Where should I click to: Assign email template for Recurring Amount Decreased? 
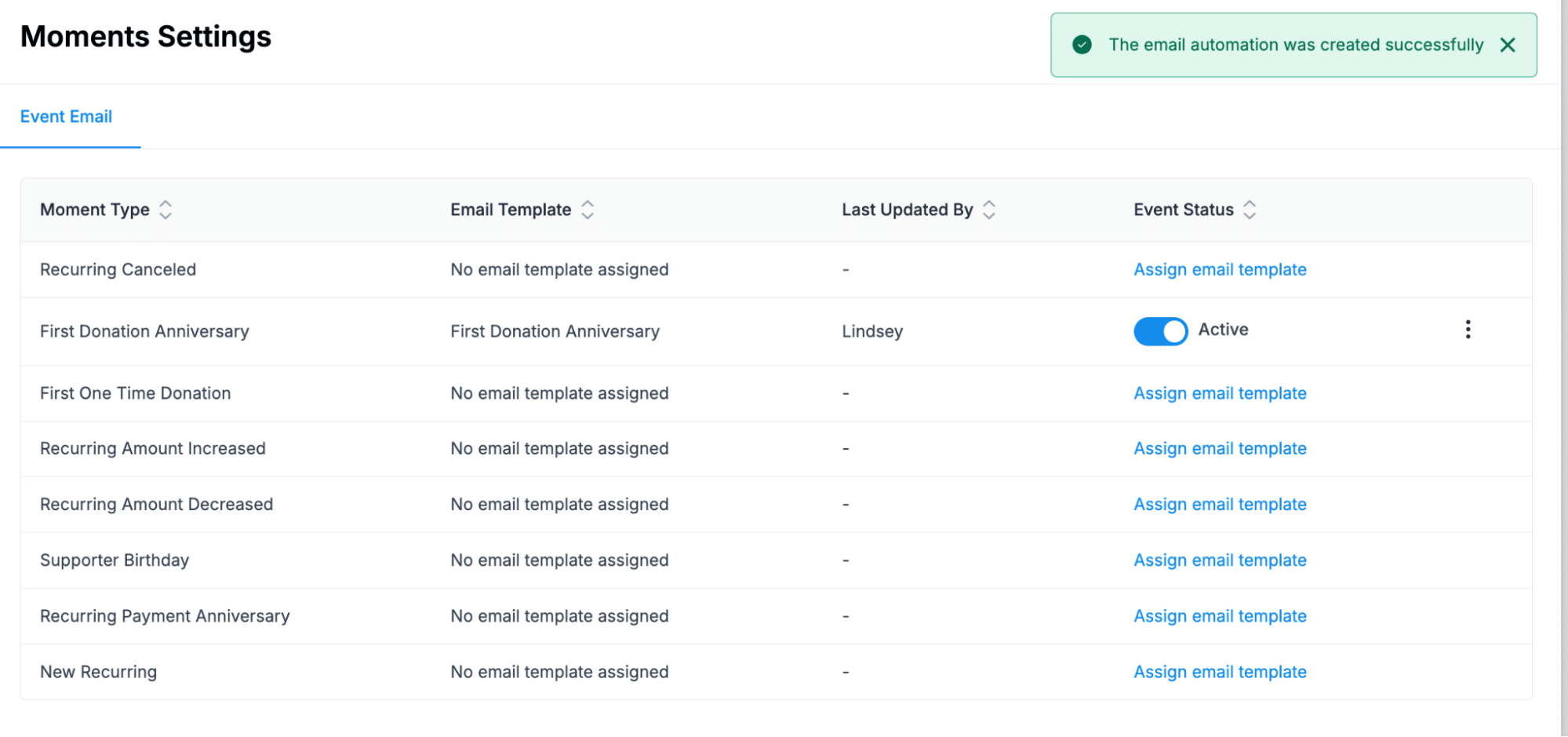coord(1219,504)
